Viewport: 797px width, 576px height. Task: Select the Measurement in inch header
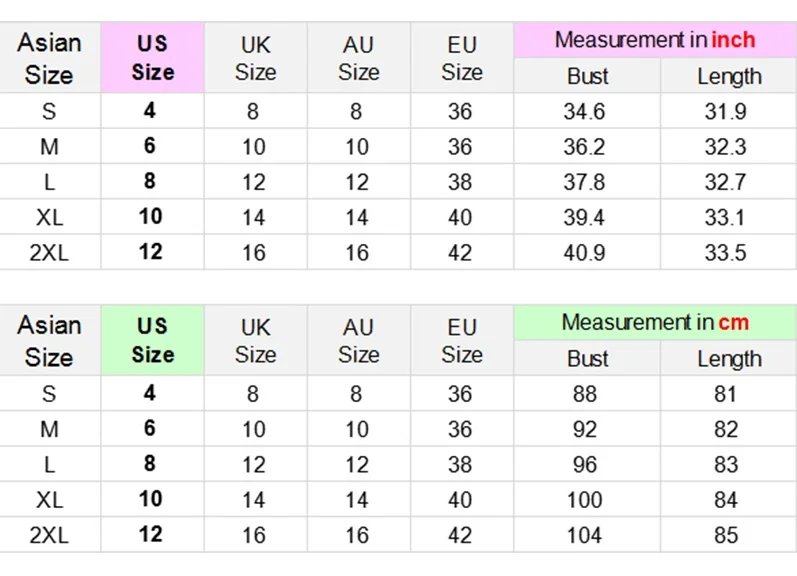[655, 40]
